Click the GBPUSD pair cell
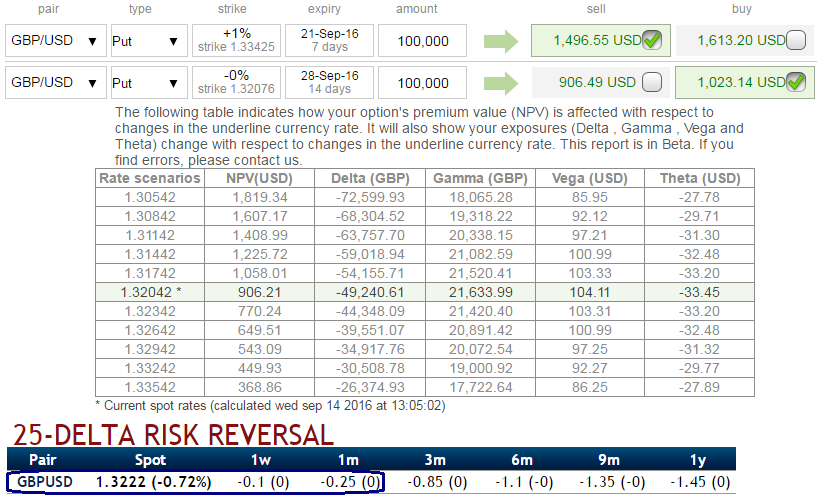817x495 pixels. click(x=45, y=482)
